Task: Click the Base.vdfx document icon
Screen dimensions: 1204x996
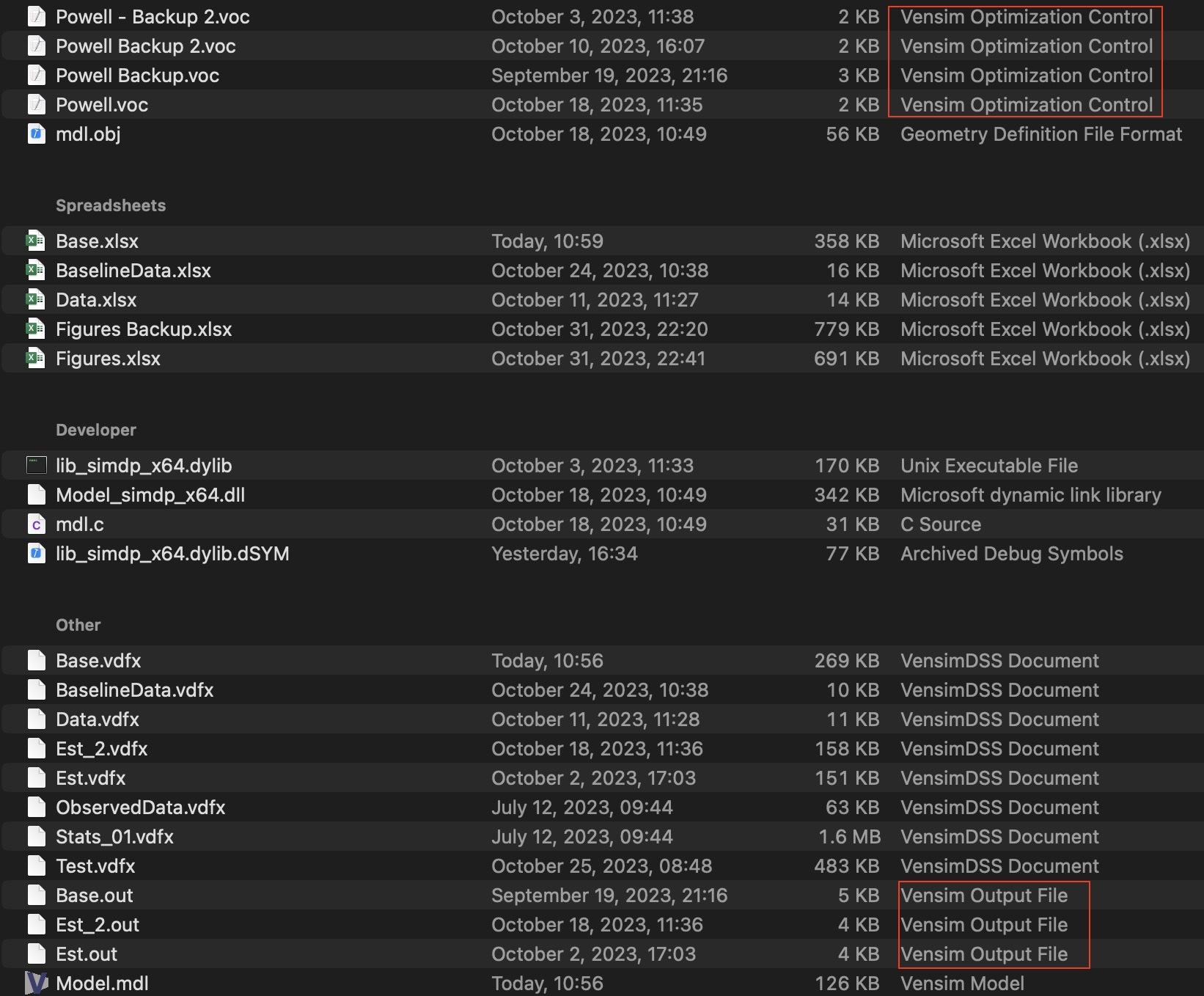Action: pyautogui.click(x=36, y=661)
